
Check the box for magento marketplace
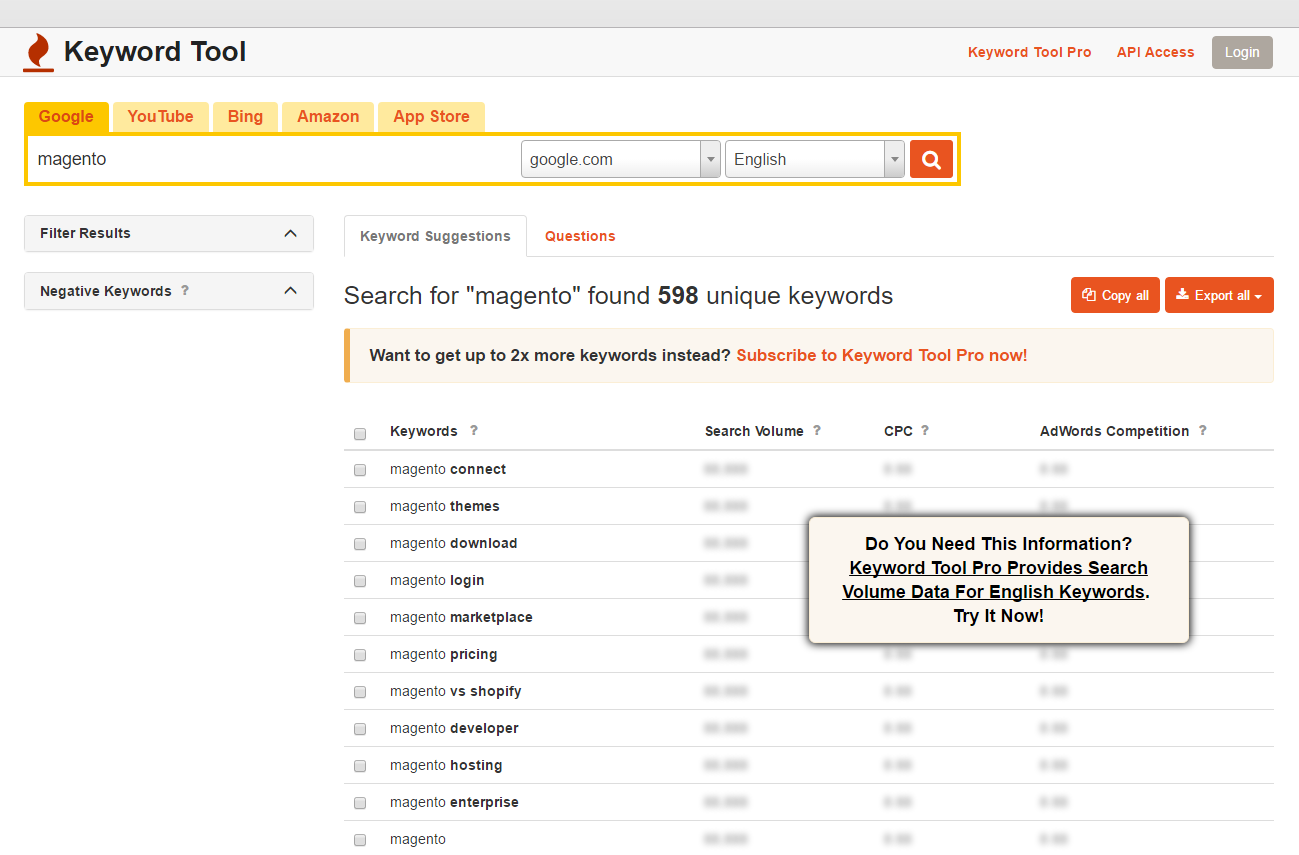coord(360,618)
